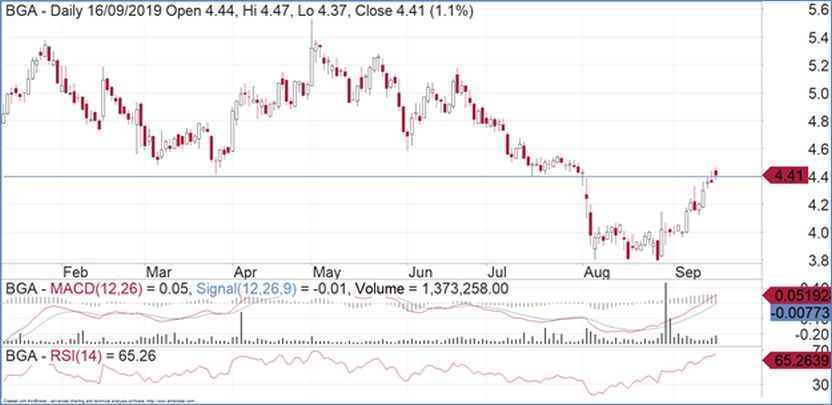This screenshot has width=832, height=405.
Task: Click the Feb month label on time axis
Action: point(74,270)
